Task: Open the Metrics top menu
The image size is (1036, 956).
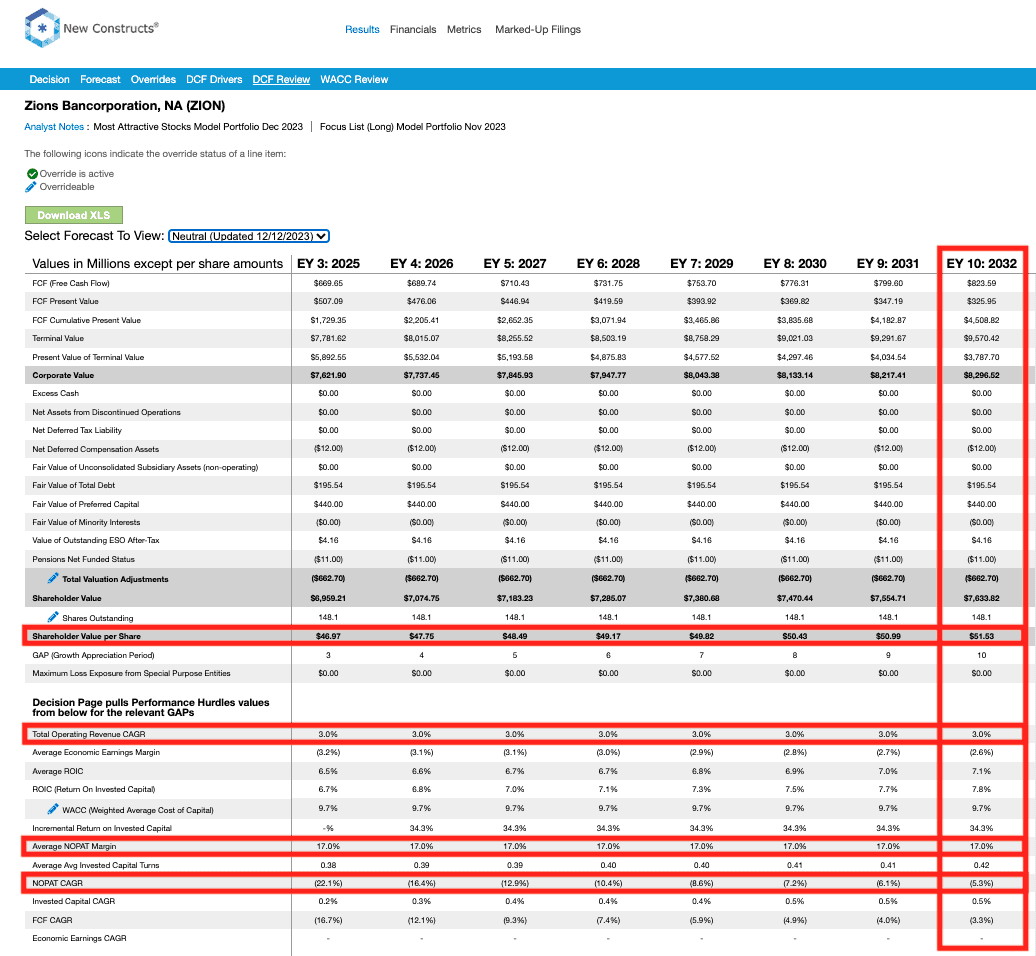Action: click(464, 30)
